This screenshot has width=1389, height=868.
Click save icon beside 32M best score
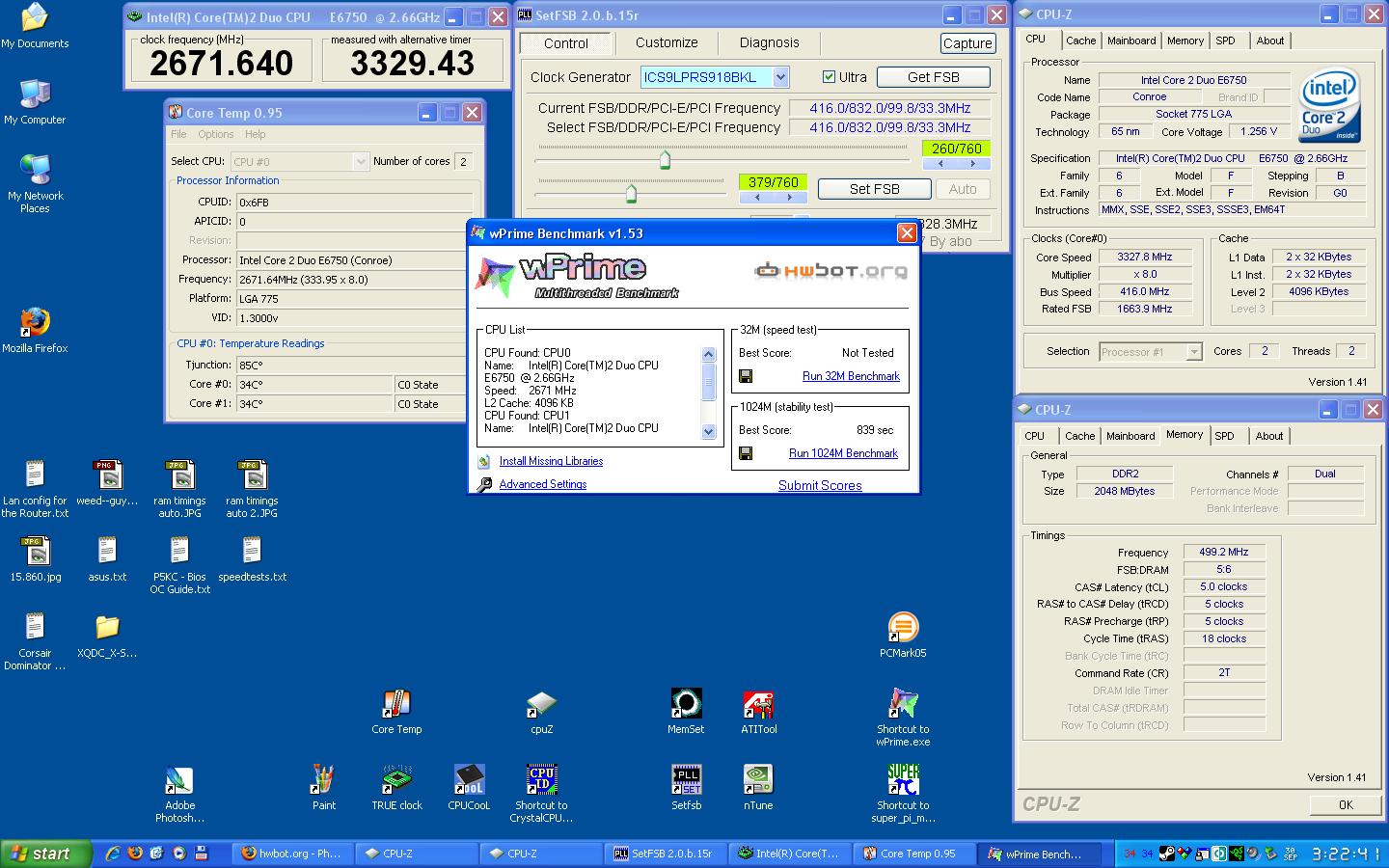[746, 376]
